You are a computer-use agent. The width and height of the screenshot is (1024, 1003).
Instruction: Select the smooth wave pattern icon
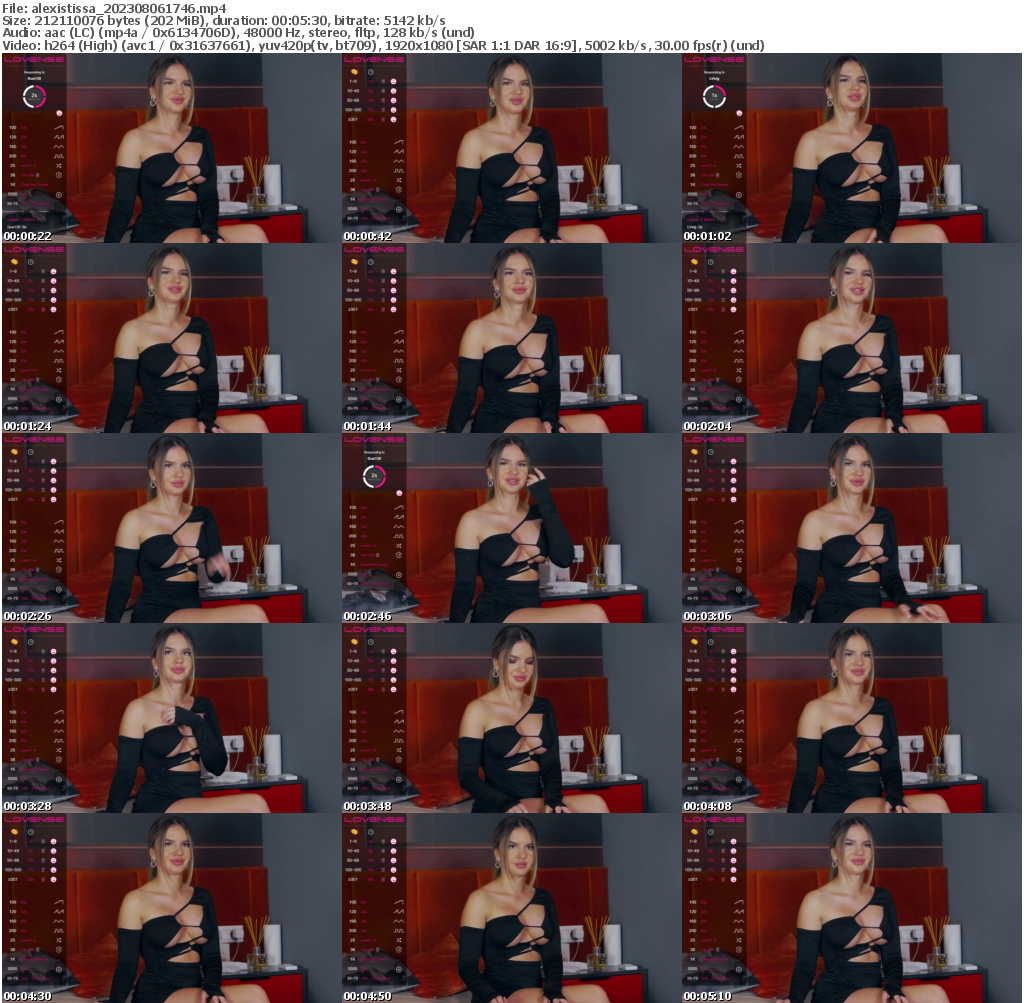click(x=399, y=352)
